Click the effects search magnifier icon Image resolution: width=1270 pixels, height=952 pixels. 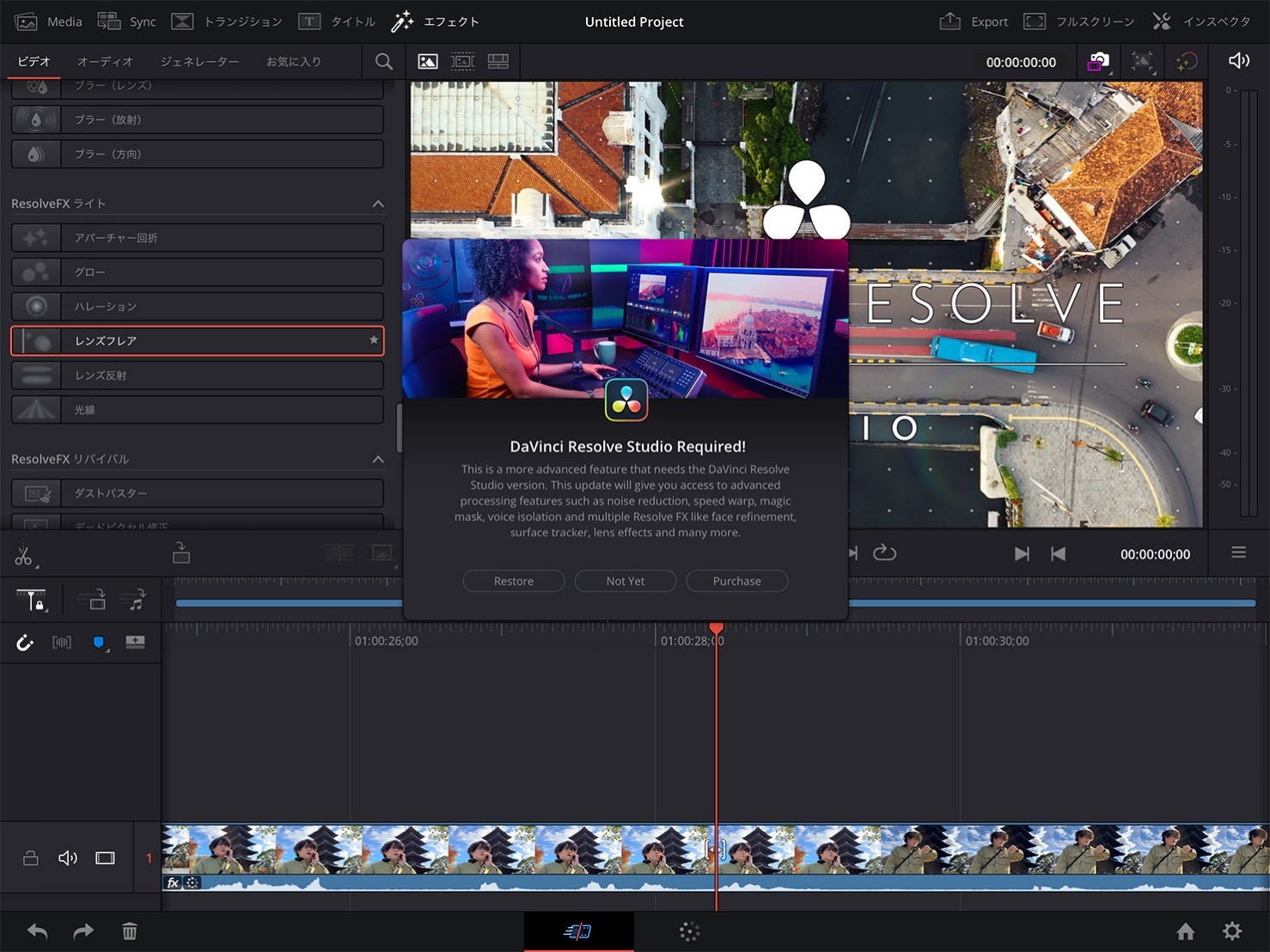384,61
